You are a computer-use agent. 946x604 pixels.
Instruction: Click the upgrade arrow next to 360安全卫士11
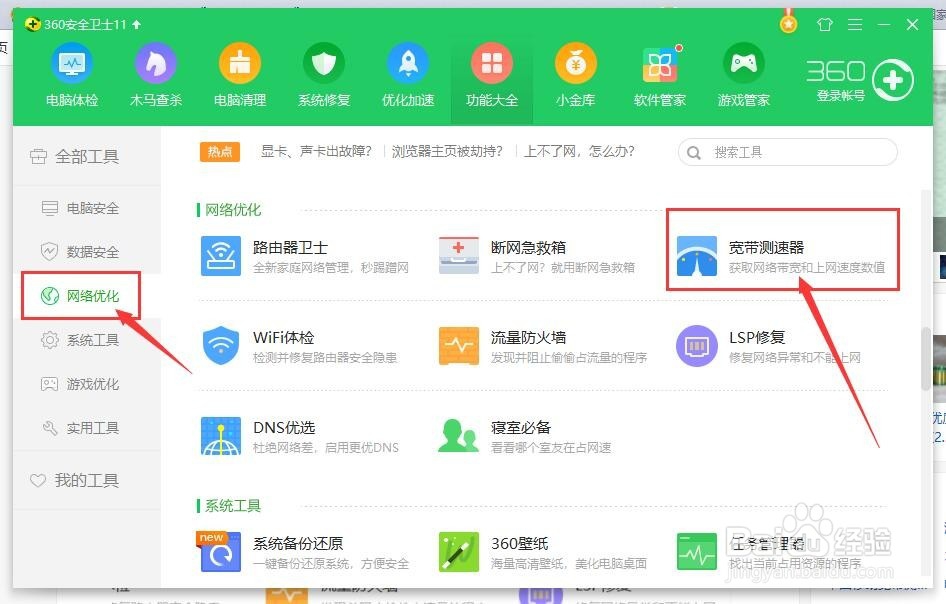point(136,24)
